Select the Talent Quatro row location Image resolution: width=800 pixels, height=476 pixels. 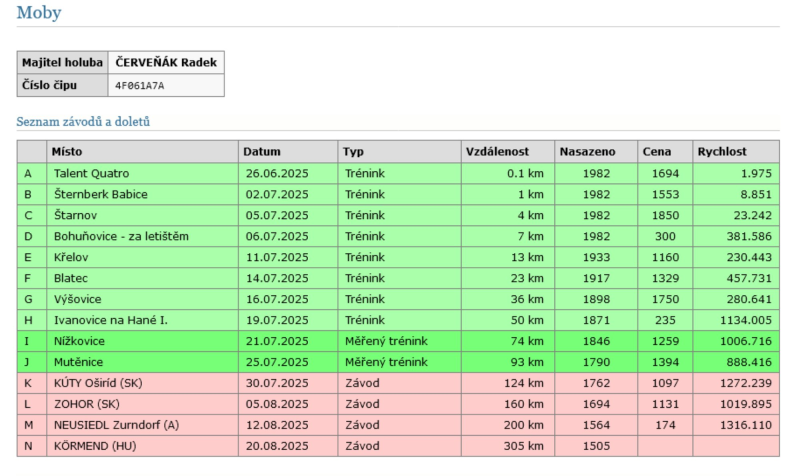click(x=91, y=173)
